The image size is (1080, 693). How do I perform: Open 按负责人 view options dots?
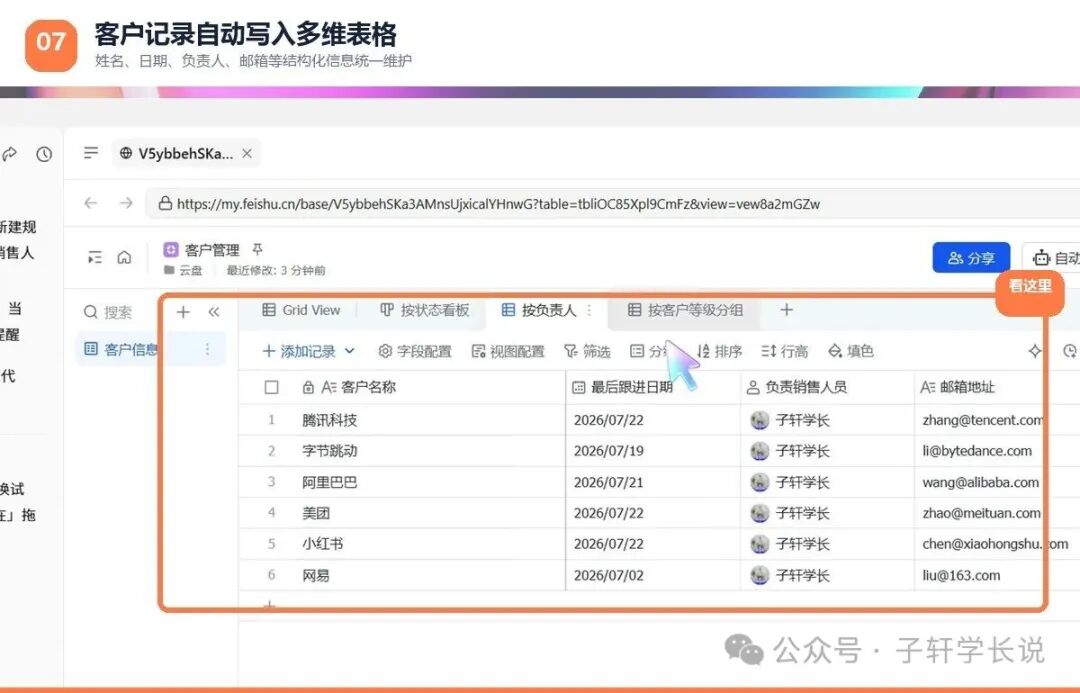590,310
